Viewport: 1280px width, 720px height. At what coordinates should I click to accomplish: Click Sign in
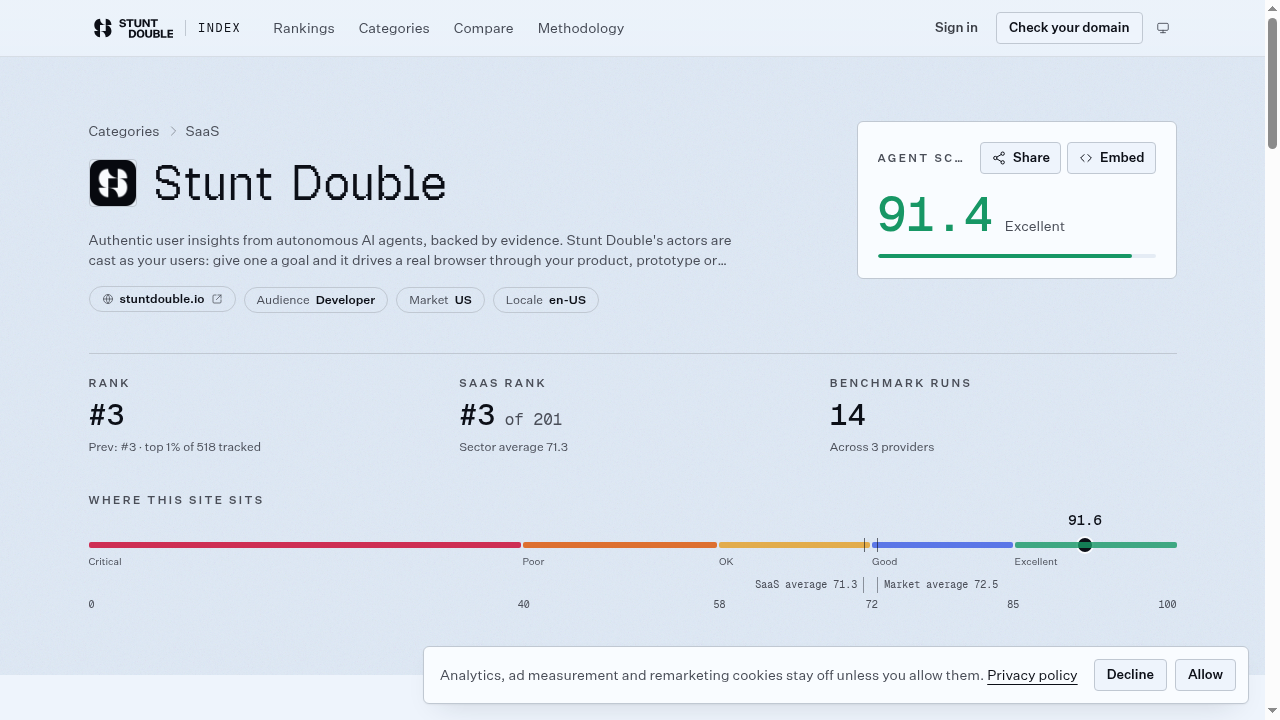956,28
